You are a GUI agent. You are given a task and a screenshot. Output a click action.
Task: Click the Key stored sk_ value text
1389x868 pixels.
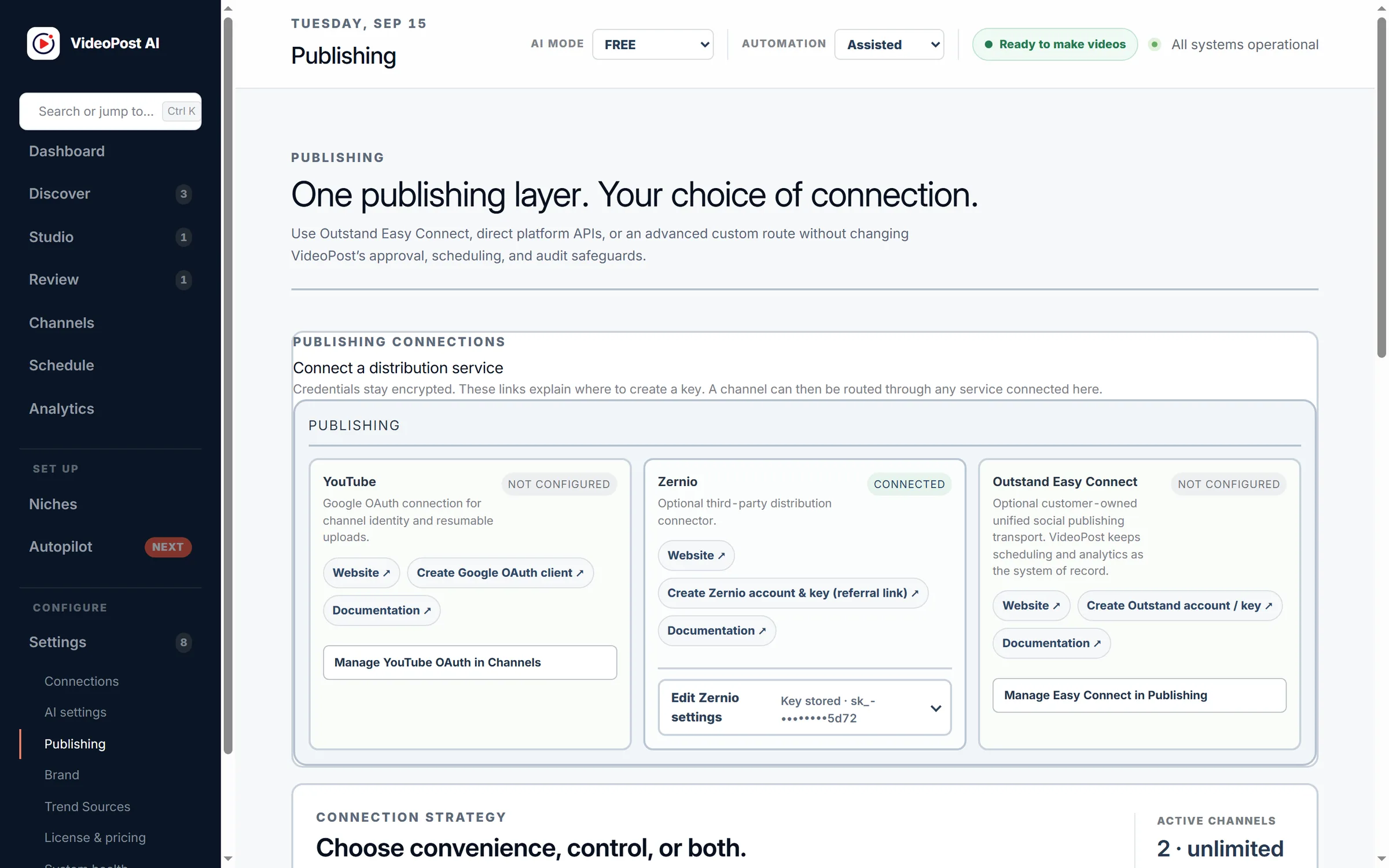[x=828, y=709]
